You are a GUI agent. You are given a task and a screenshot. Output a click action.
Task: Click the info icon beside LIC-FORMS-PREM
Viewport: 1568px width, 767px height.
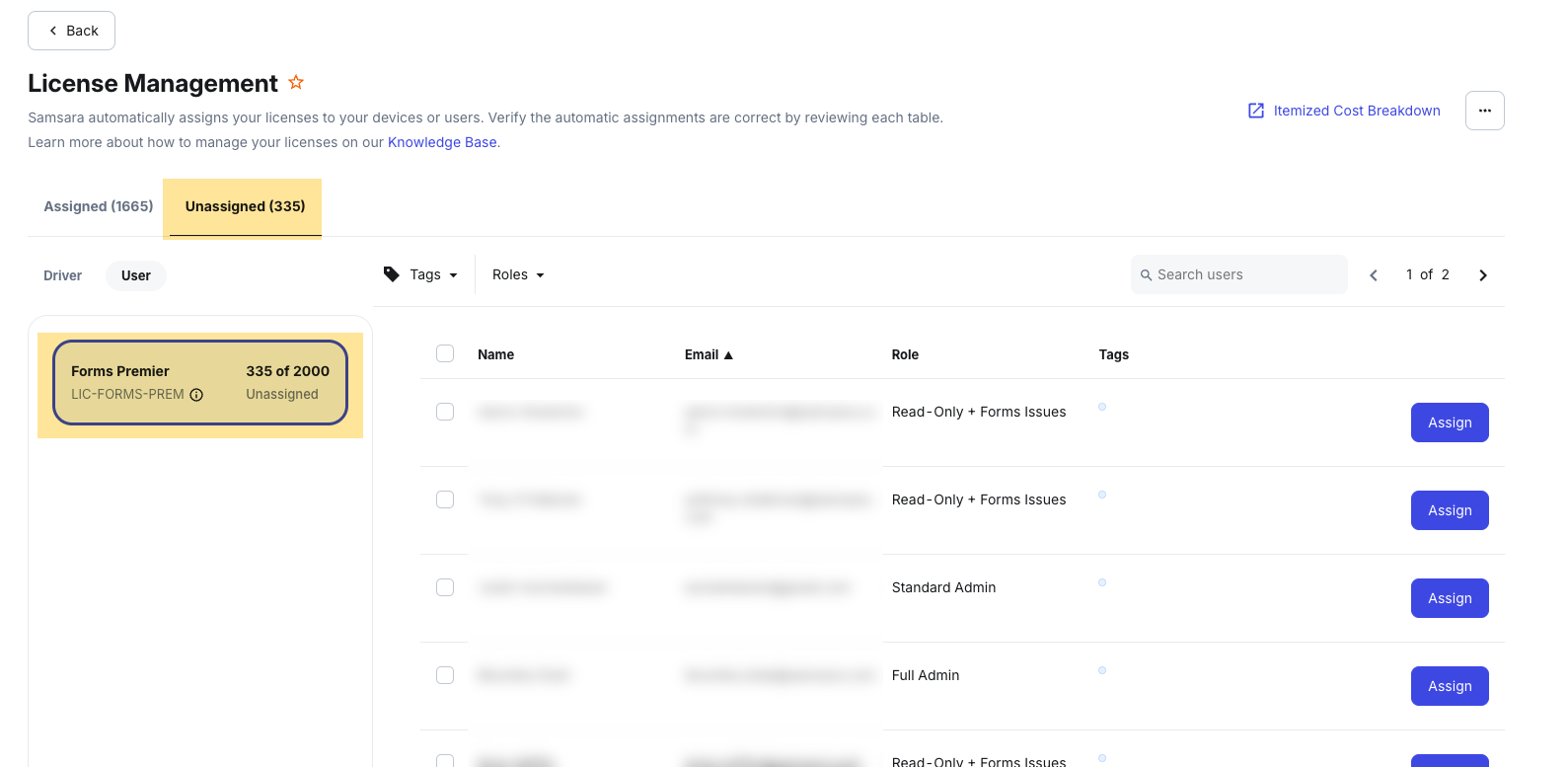point(196,395)
